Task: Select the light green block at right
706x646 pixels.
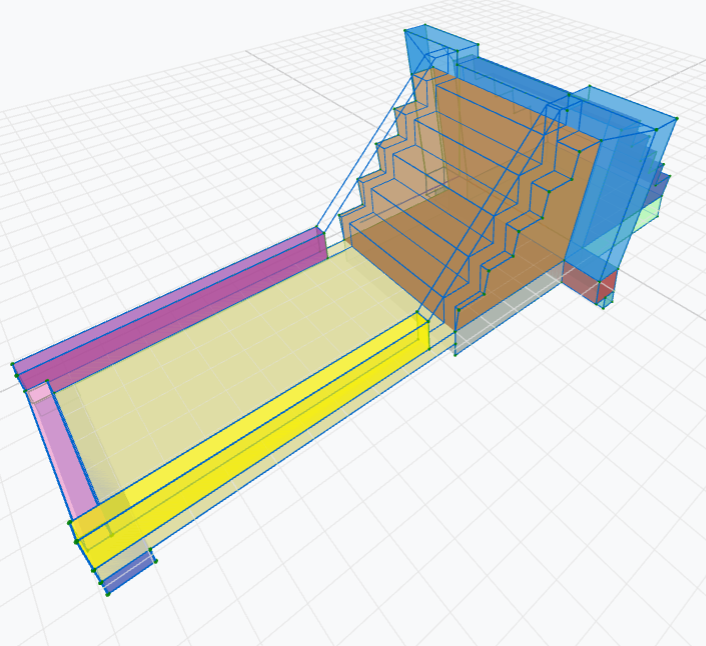Action: [x=646, y=216]
